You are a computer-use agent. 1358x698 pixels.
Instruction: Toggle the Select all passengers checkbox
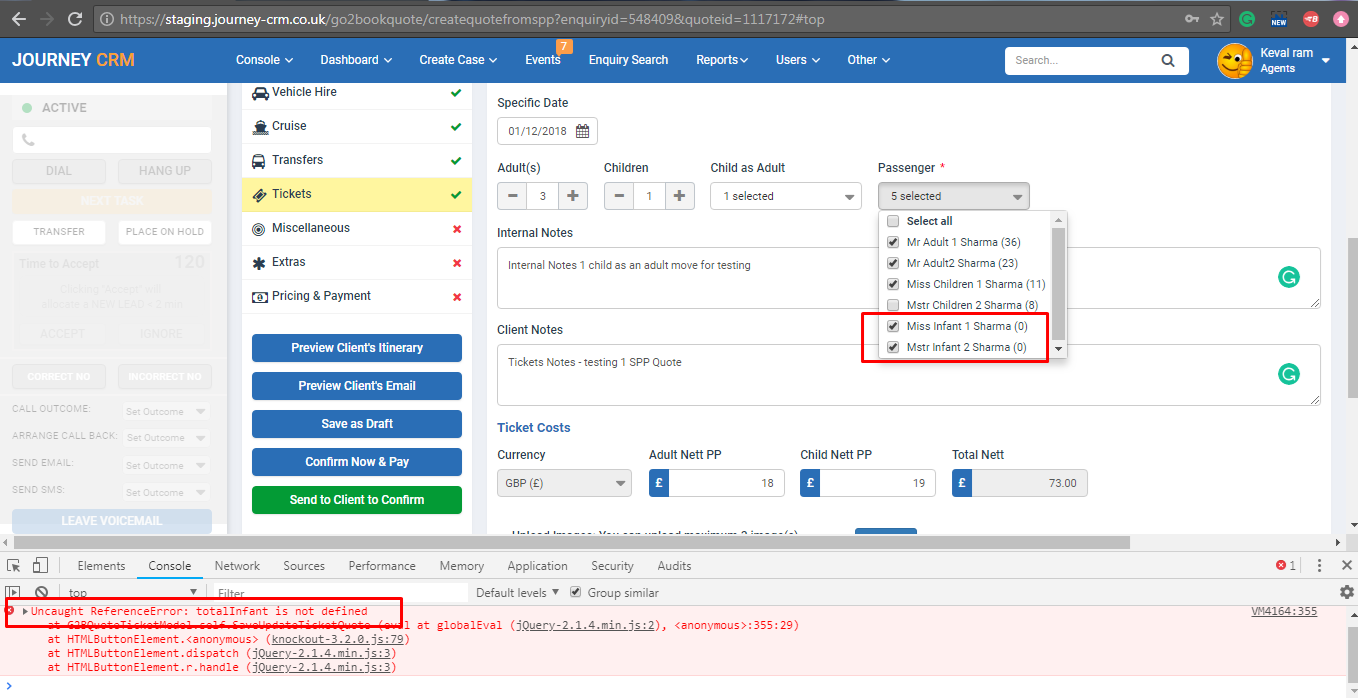893,221
